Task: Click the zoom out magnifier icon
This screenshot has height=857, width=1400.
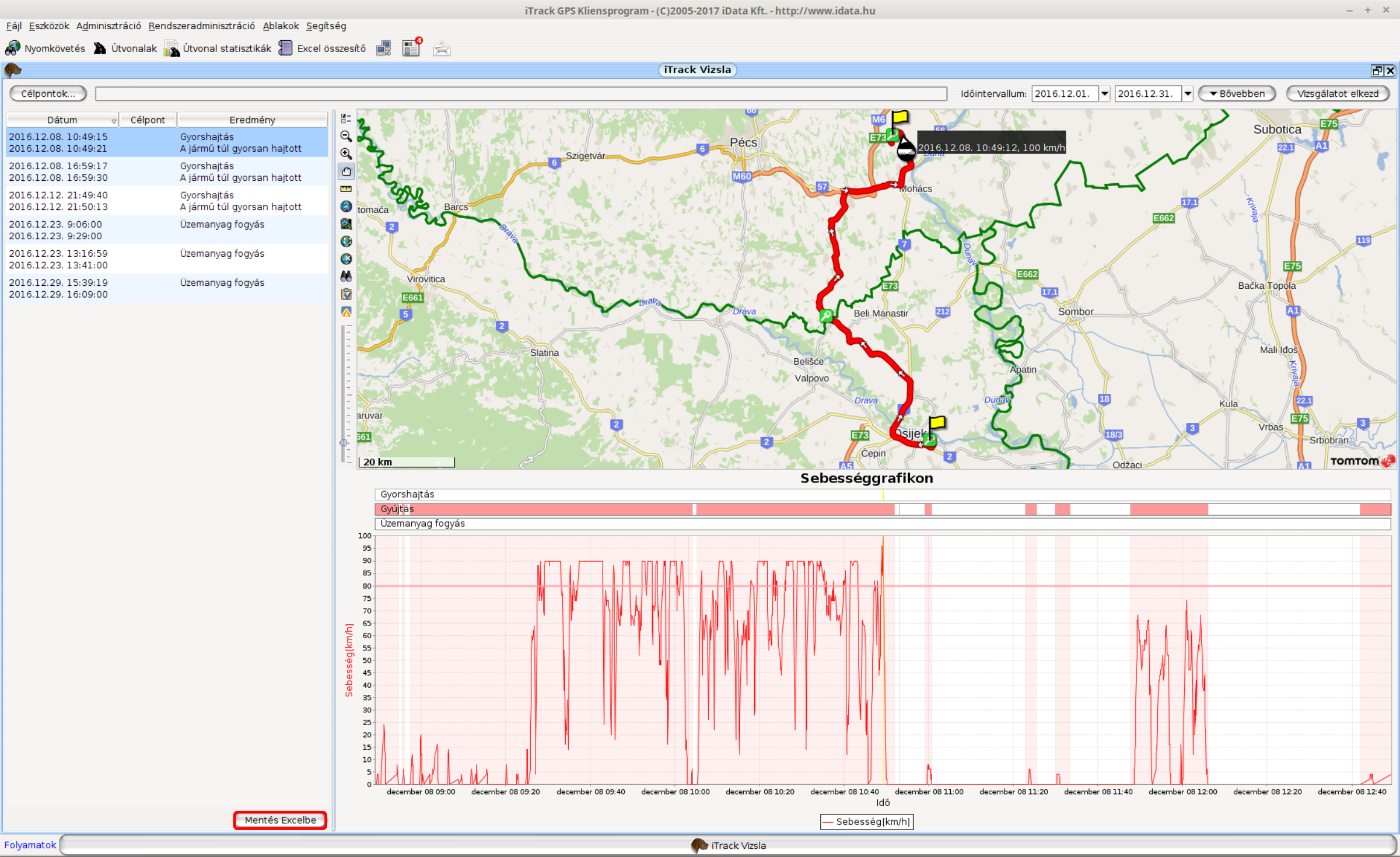Action: 346,137
